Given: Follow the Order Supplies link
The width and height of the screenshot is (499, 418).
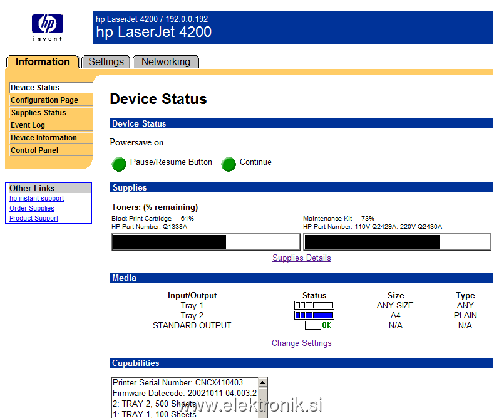Looking at the screenshot, I should click(32, 208).
